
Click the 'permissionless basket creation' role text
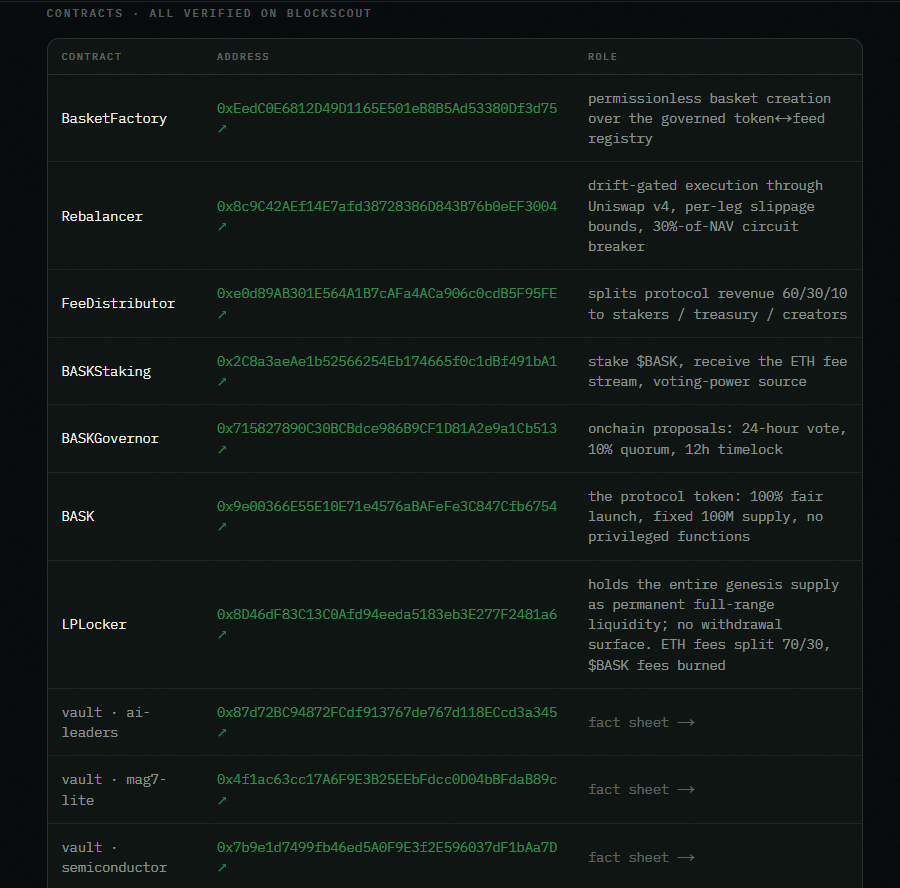(709, 99)
